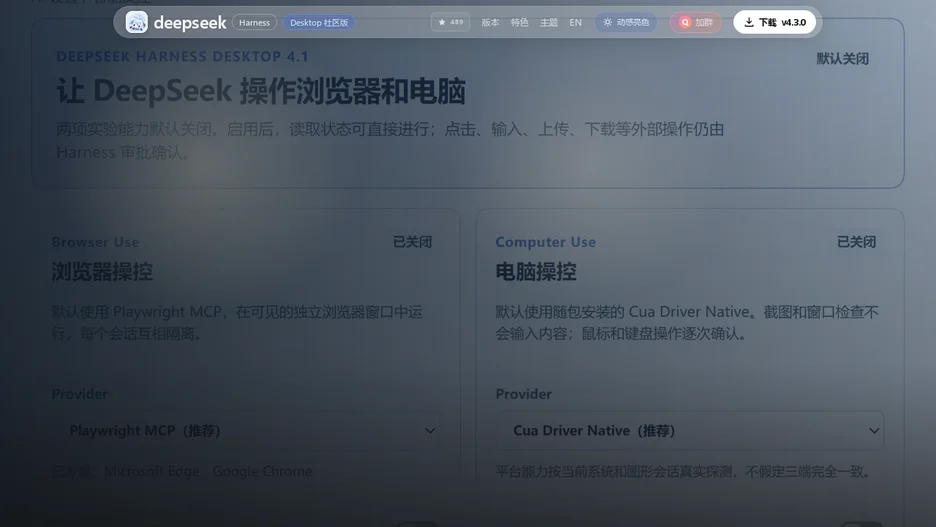Click the 浏览器操控 heading
Viewport: 936px width, 527px height.
pos(102,272)
